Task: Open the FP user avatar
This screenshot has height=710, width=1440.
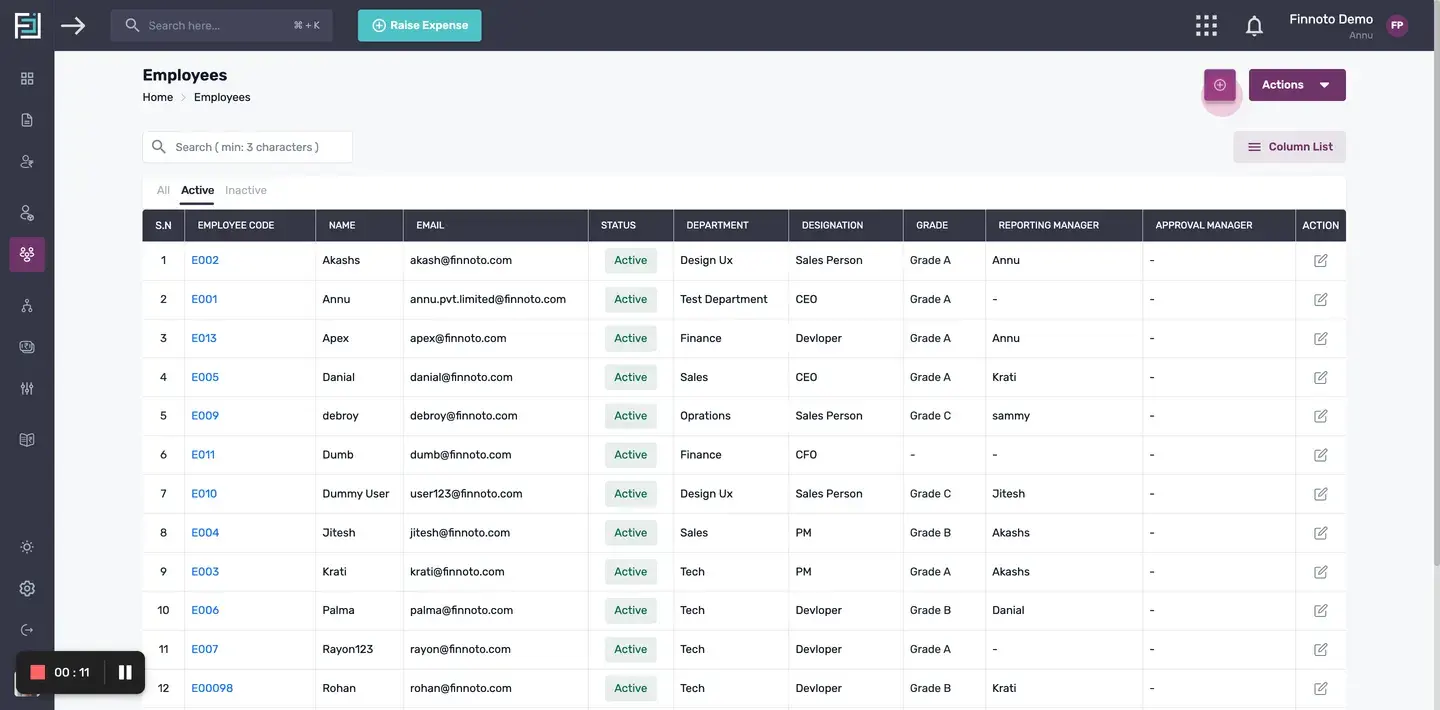Action: point(1397,26)
